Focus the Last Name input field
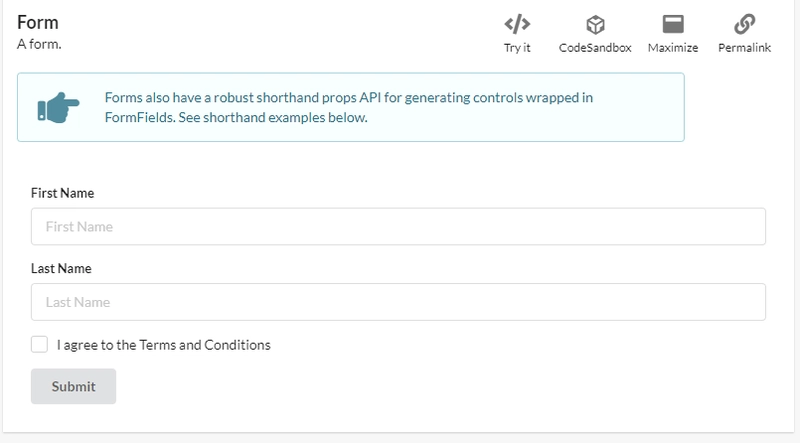The height and width of the screenshot is (443, 800). pos(398,302)
